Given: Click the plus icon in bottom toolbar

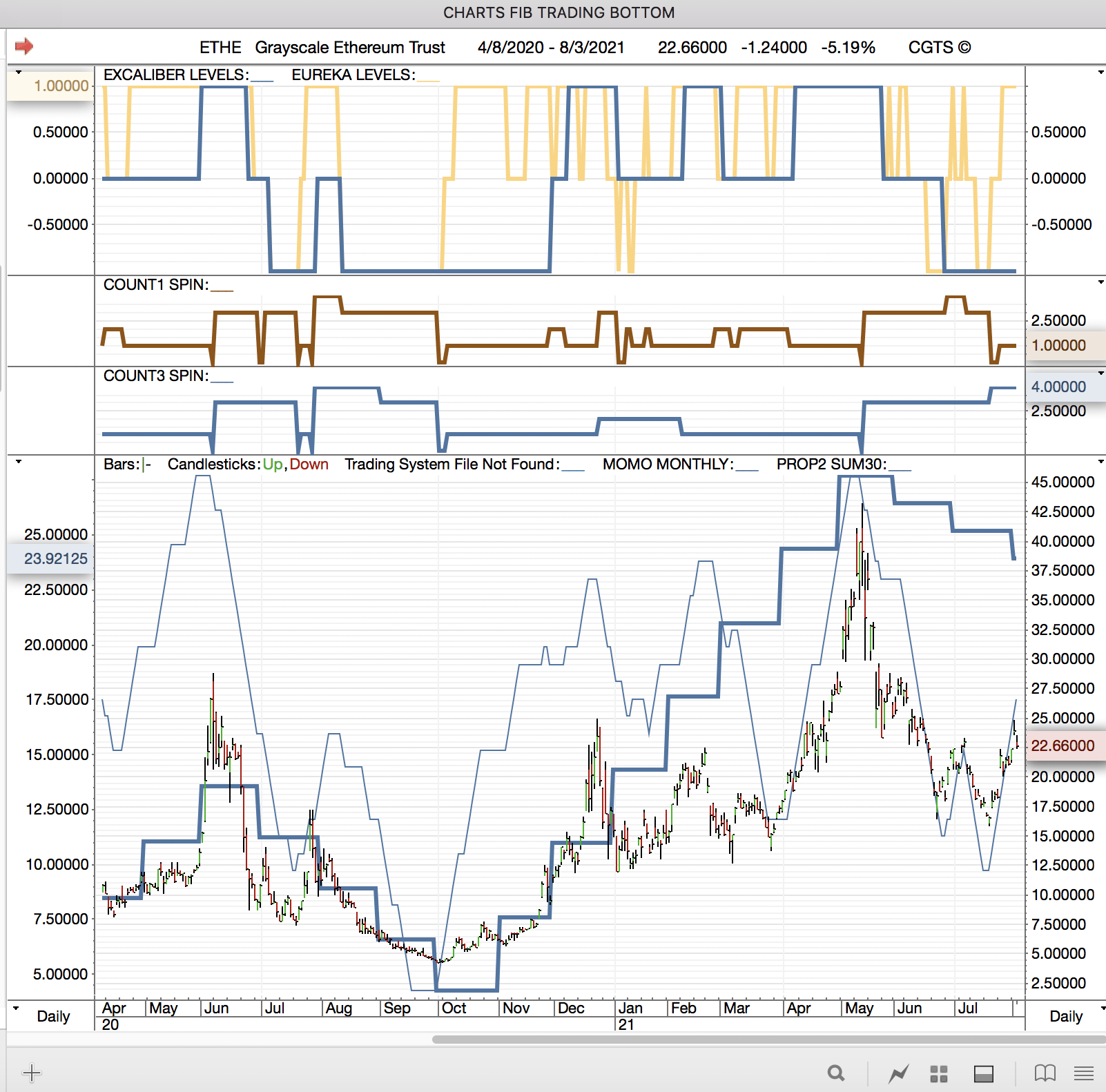Looking at the screenshot, I should tap(32, 1073).
